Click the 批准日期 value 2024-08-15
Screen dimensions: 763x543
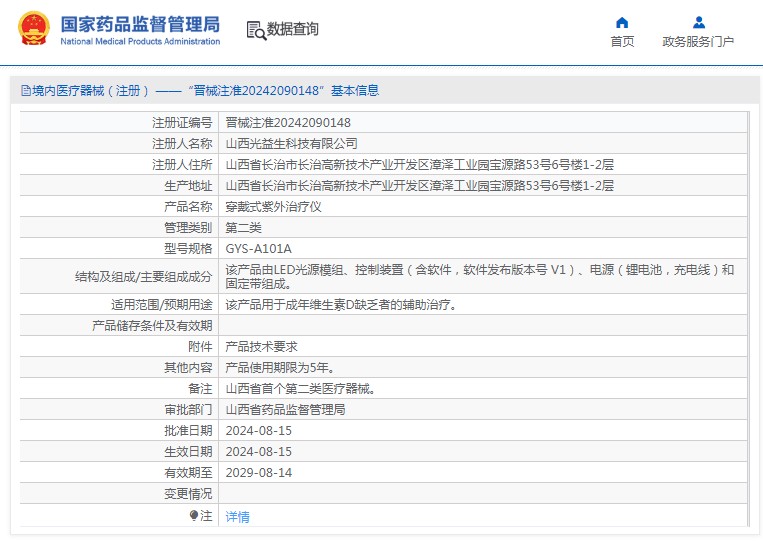point(258,431)
